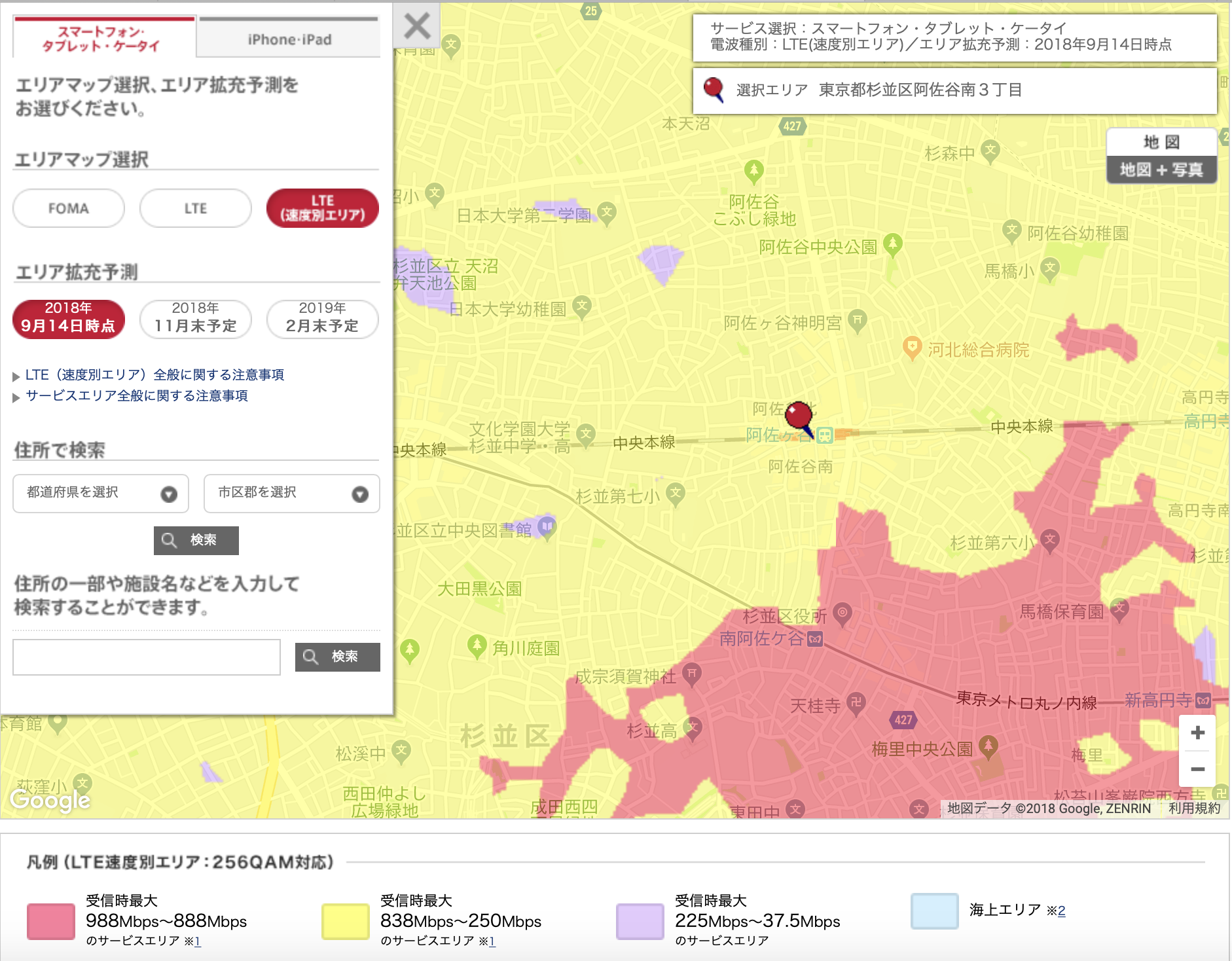Click the magnifier icon in the 検索 button
Image resolution: width=1232 pixels, height=961 pixels.
click(170, 540)
